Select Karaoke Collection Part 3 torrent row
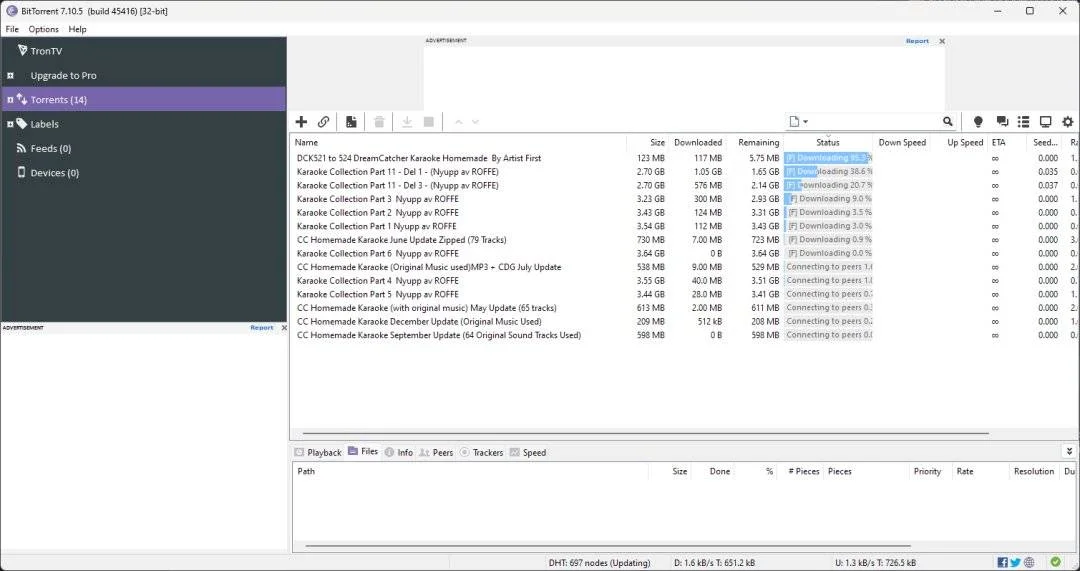 click(684, 199)
